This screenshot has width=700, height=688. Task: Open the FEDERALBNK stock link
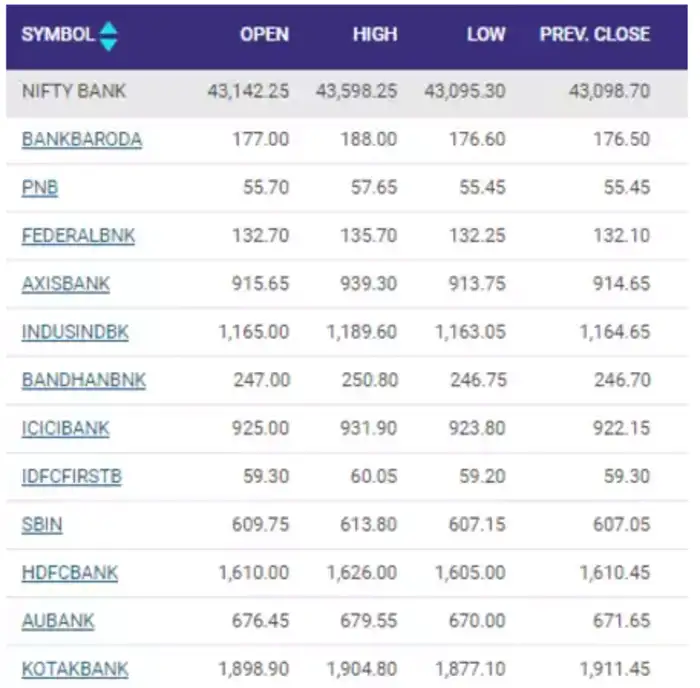pos(78,236)
